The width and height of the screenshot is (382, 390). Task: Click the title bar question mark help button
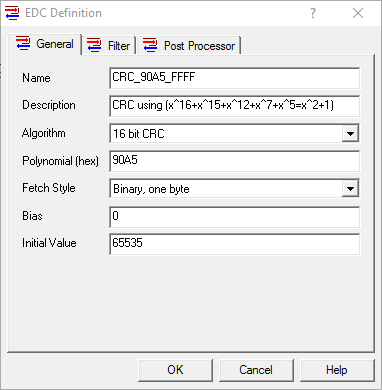[x=313, y=13]
